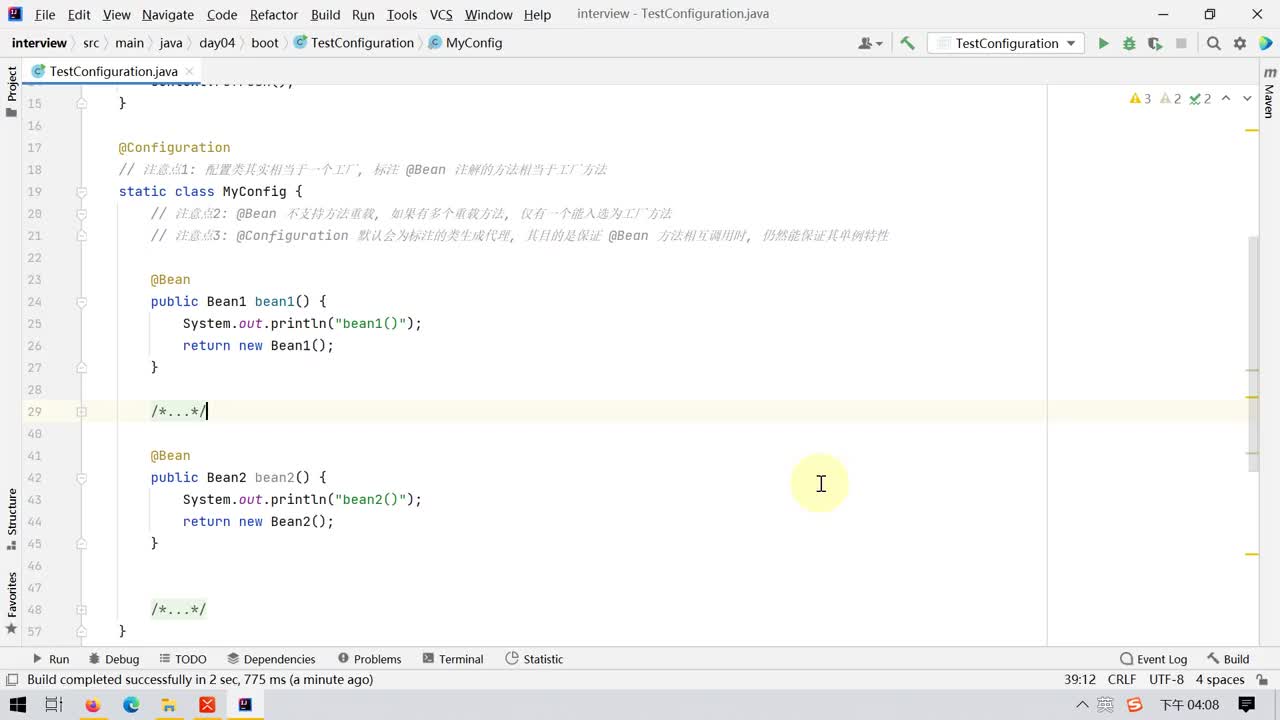The height and width of the screenshot is (720, 1280).
Task: Open the TestConfiguration run configuration dropdown
Action: [1006, 43]
